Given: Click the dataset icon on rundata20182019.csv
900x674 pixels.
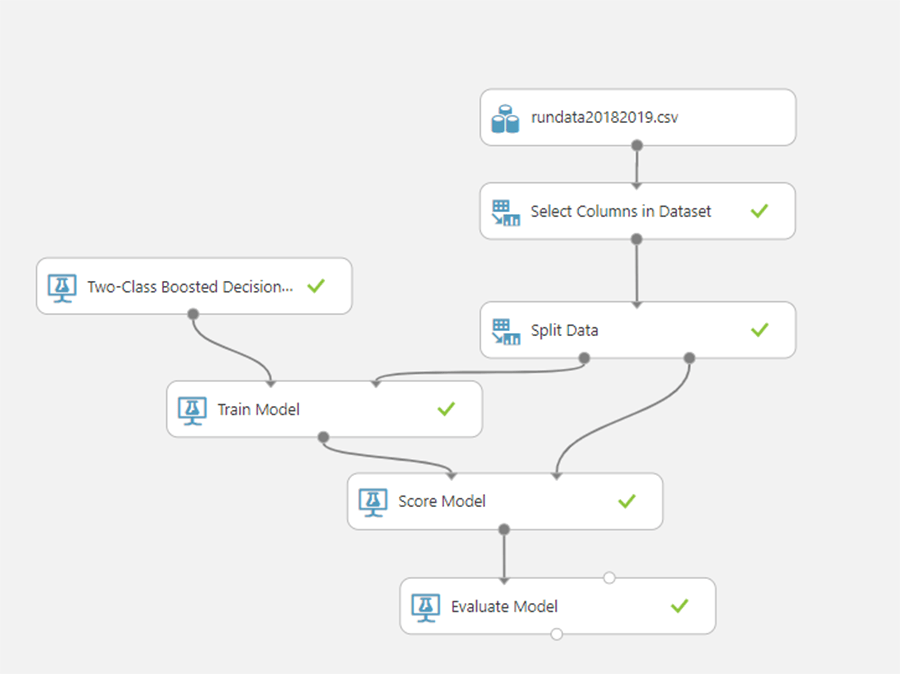Looking at the screenshot, I should (x=505, y=119).
